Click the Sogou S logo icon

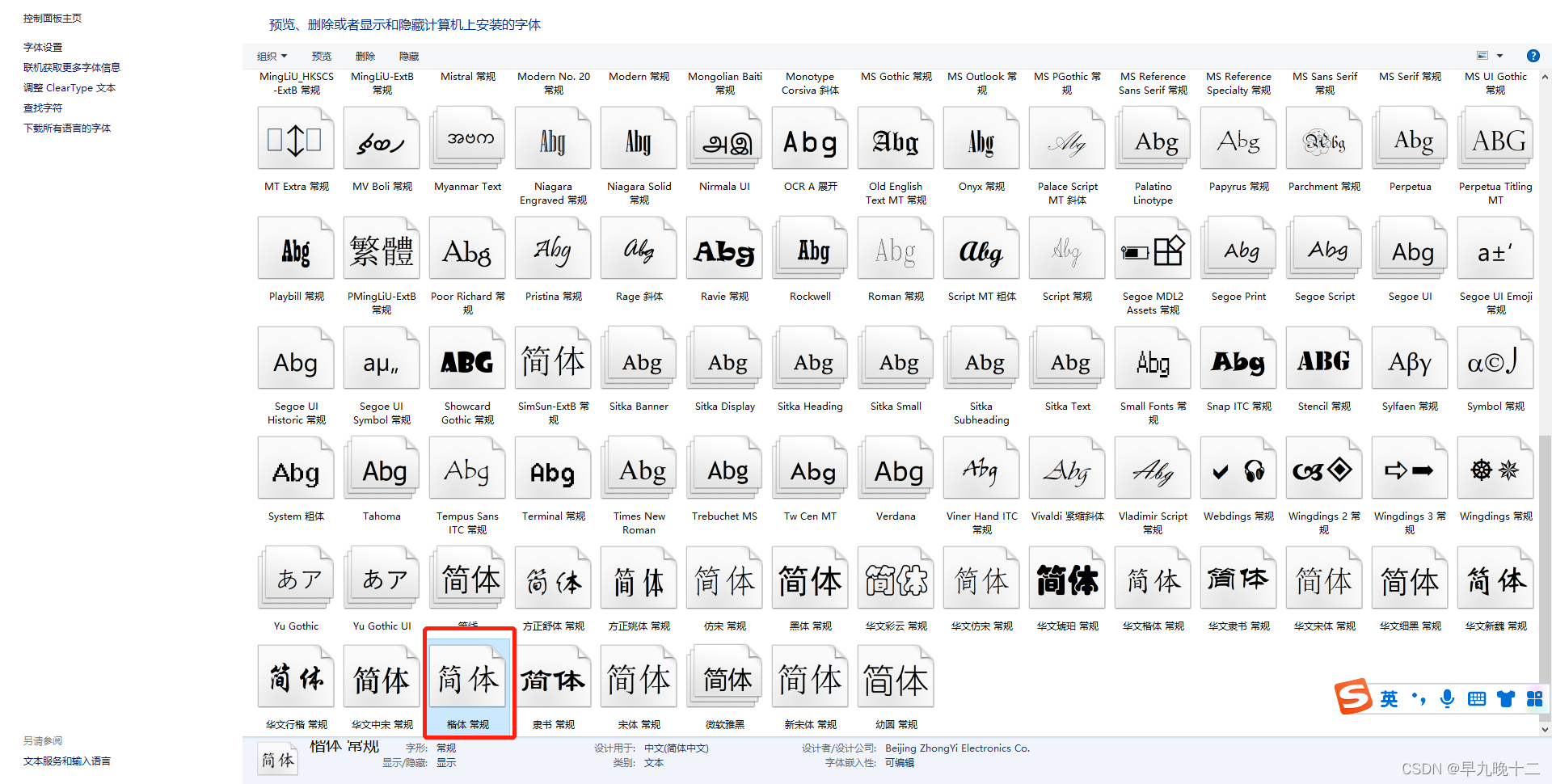click(x=1353, y=696)
